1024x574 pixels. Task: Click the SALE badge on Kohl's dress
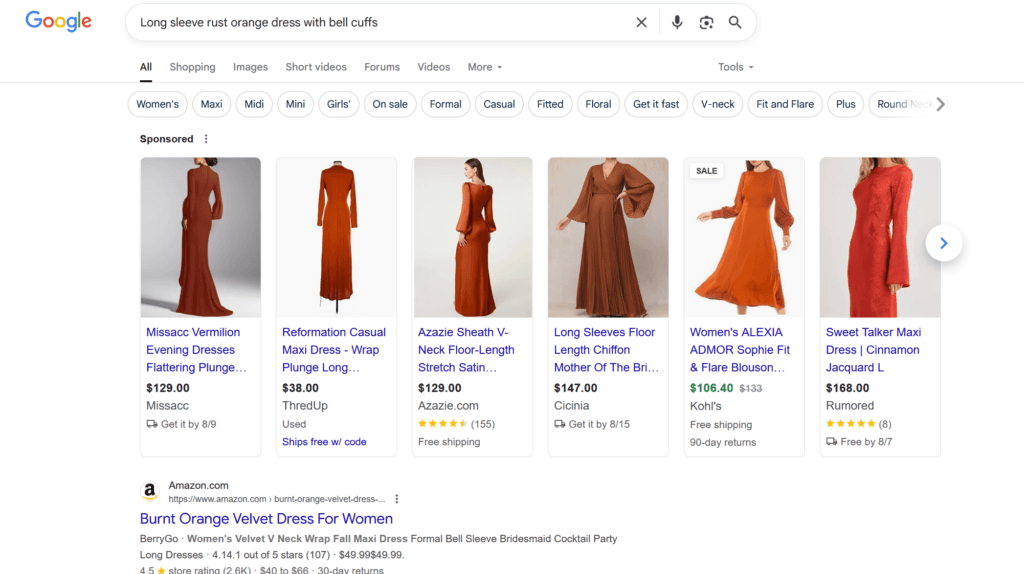click(707, 170)
